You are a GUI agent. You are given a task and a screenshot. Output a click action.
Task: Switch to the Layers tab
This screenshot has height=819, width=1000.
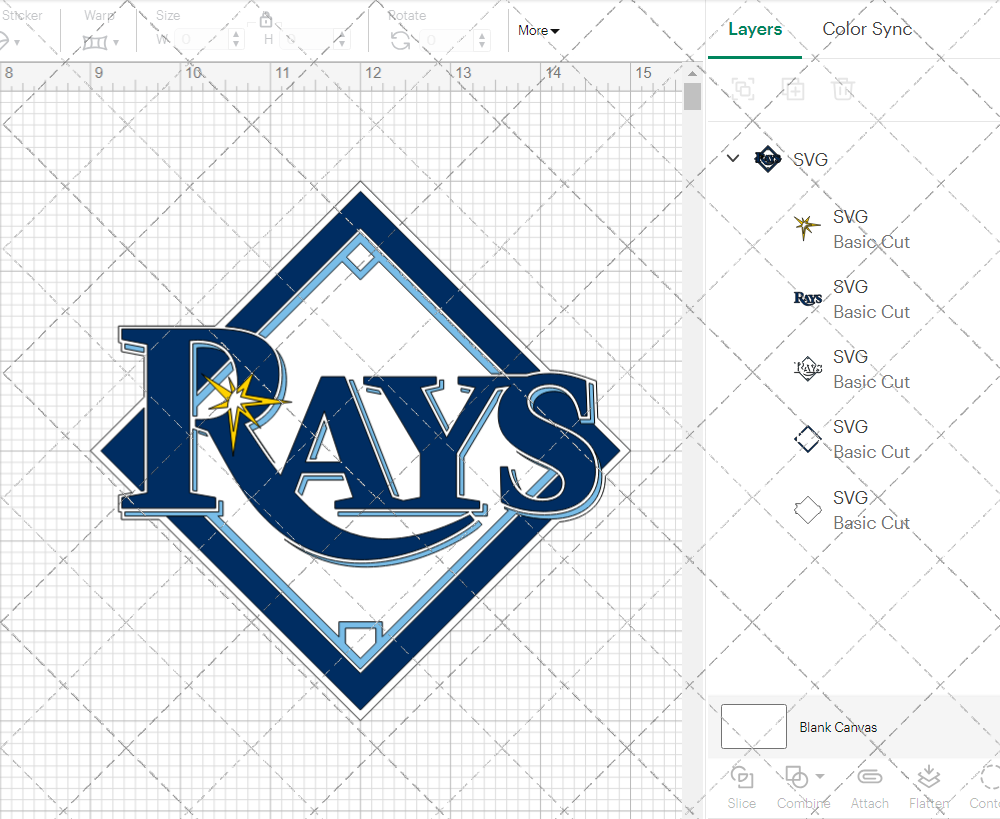pos(755,30)
